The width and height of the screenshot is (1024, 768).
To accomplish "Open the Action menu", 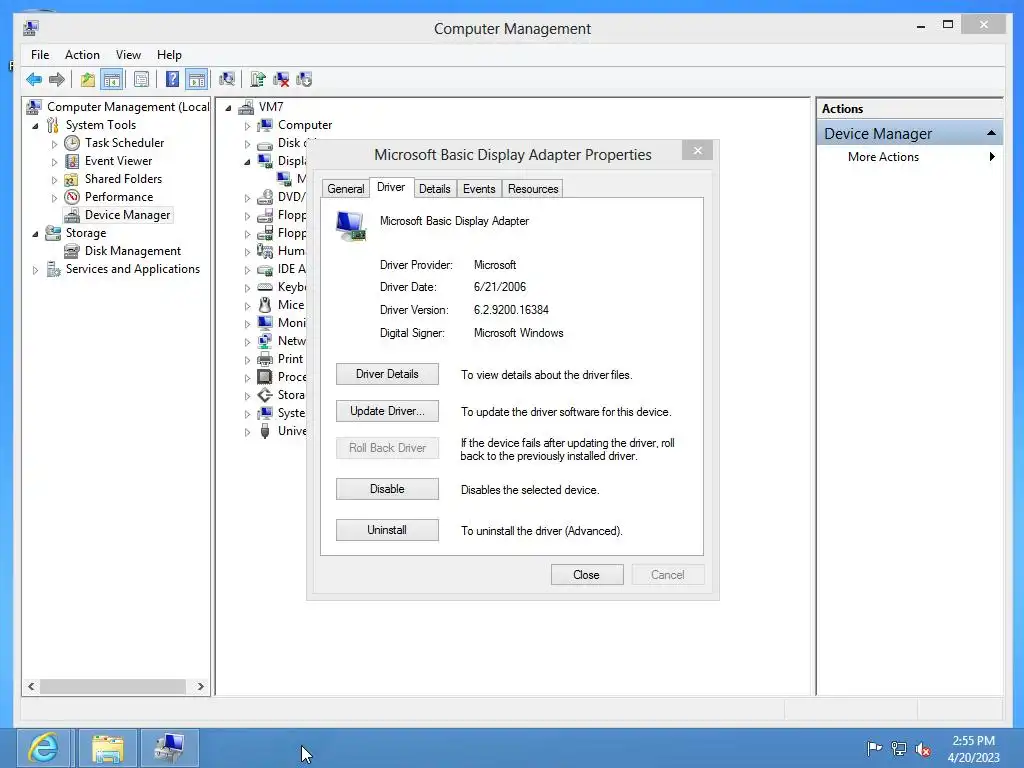I will (x=82, y=55).
